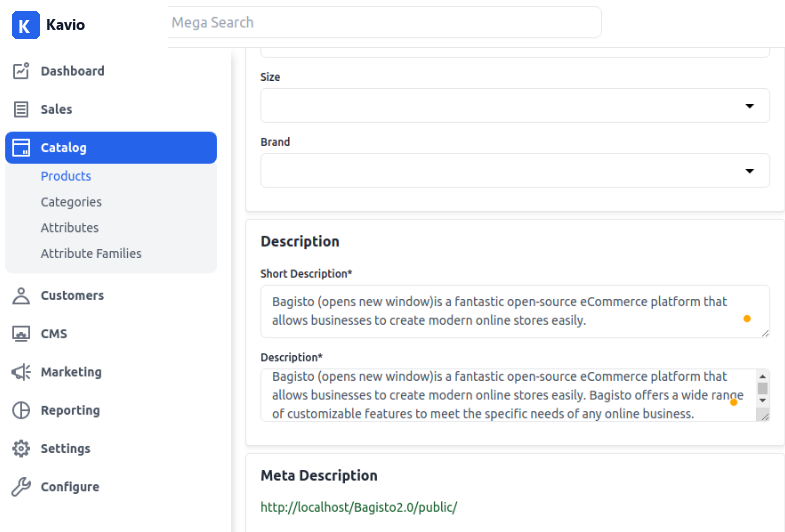Open Categories under Catalog
Image resolution: width=785 pixels, height=532 pixels.
(x=71, y=202)
